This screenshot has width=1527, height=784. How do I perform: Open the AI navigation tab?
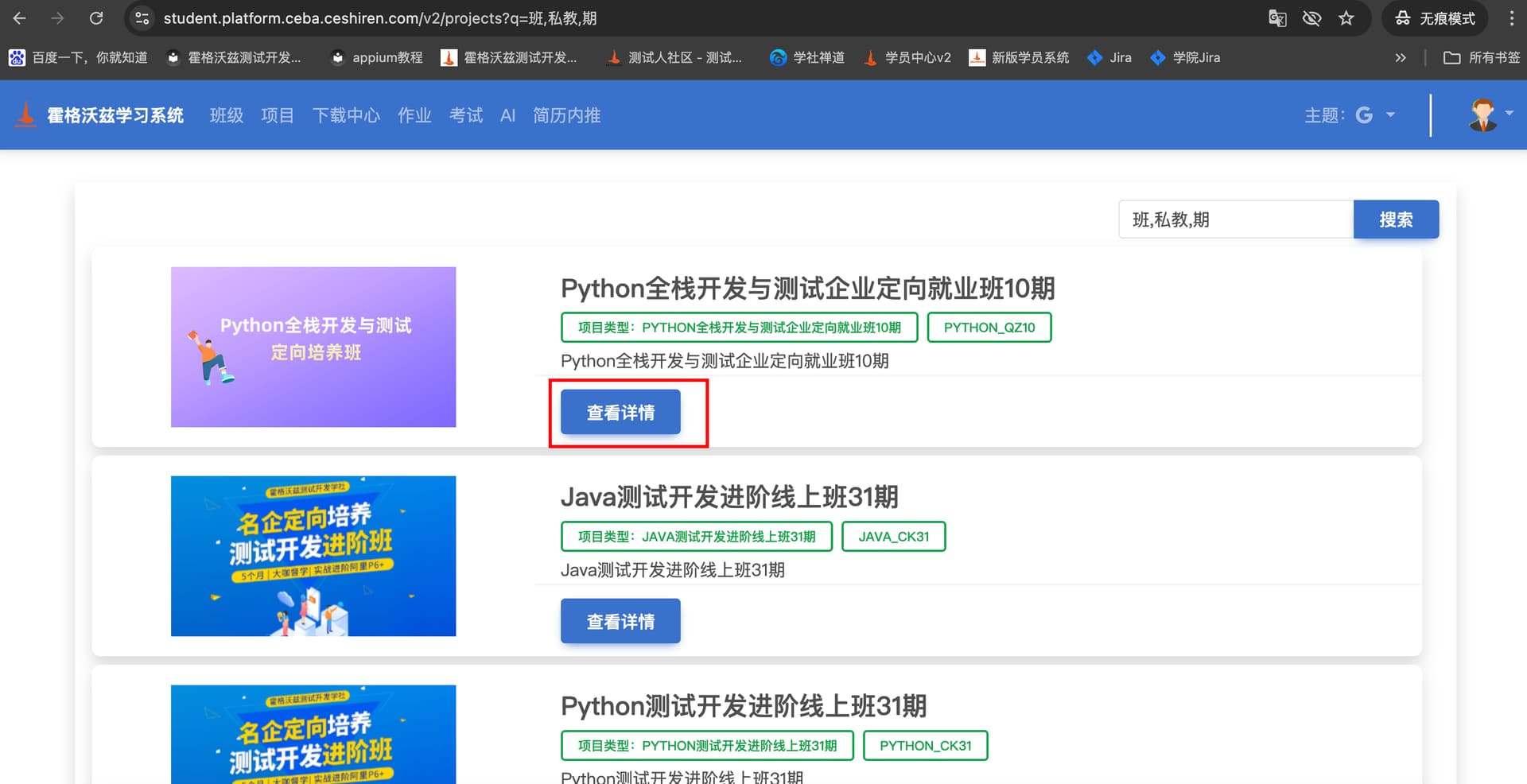tap(507, 115)
